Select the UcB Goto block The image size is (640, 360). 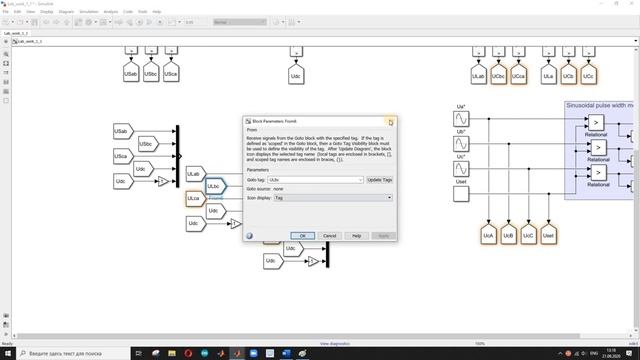pos(509,234)
